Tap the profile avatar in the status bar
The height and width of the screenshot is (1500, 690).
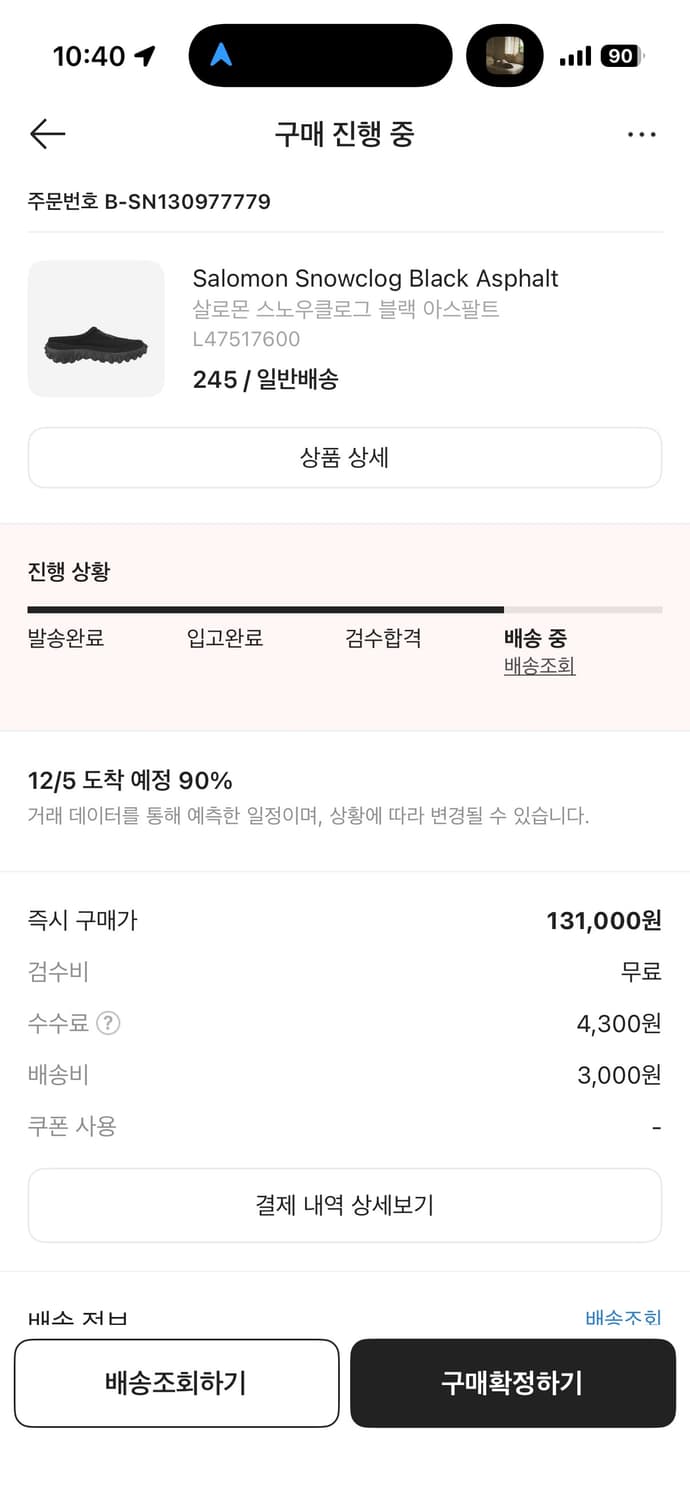tap(505, 55)
